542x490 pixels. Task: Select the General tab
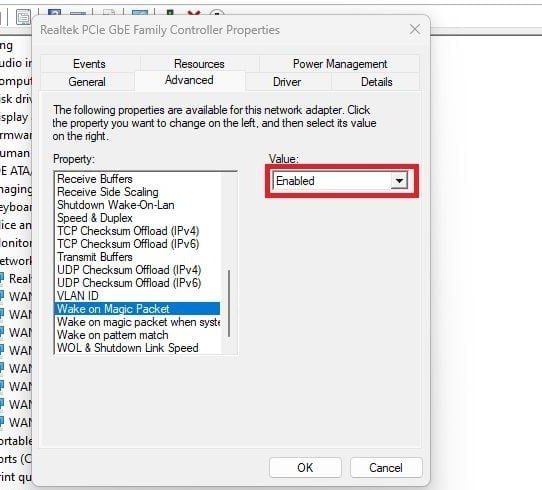tap(87, 82)
